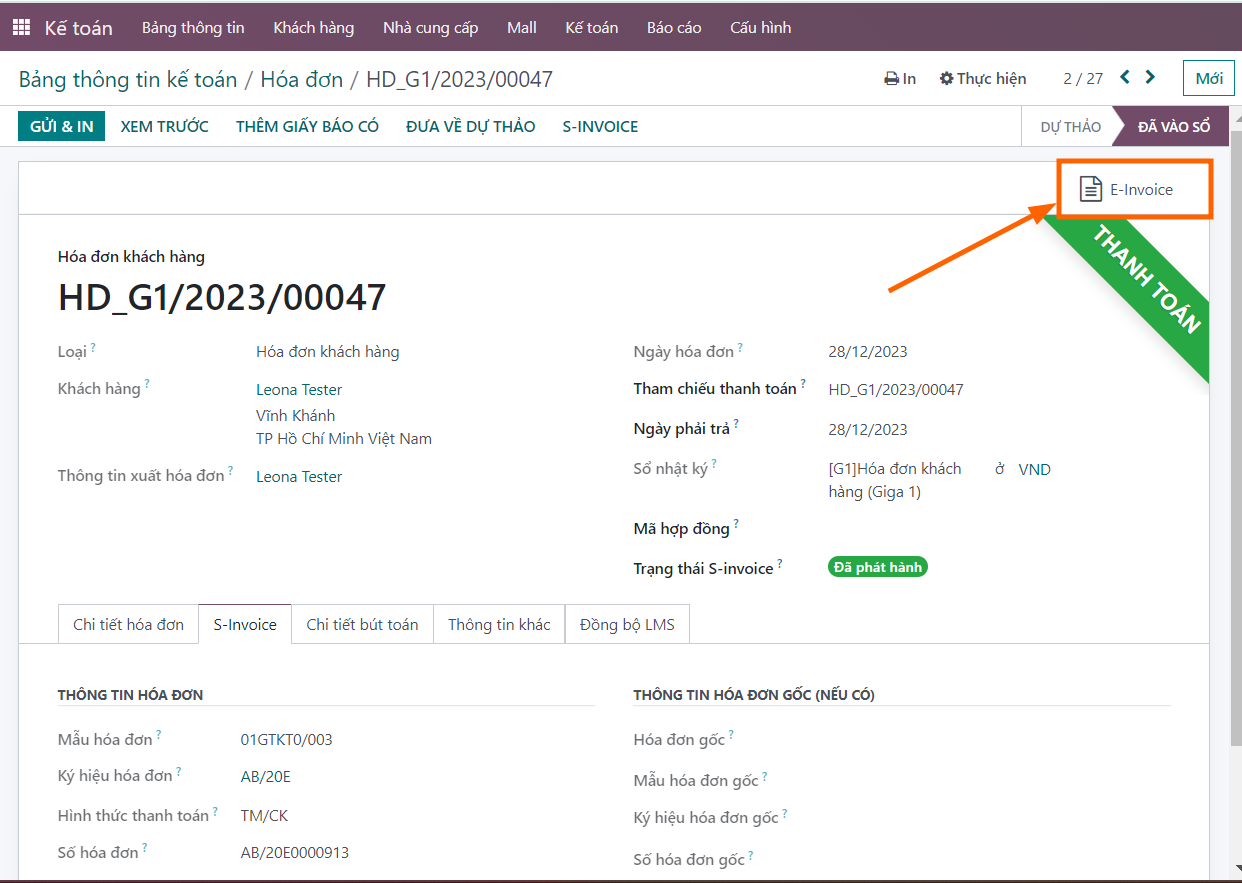Image resolution: width=1242 pixels, height=883 pixels.
Task: Click help mark beside Thông tin xuất hóa đơn
Action: [231, 470]
